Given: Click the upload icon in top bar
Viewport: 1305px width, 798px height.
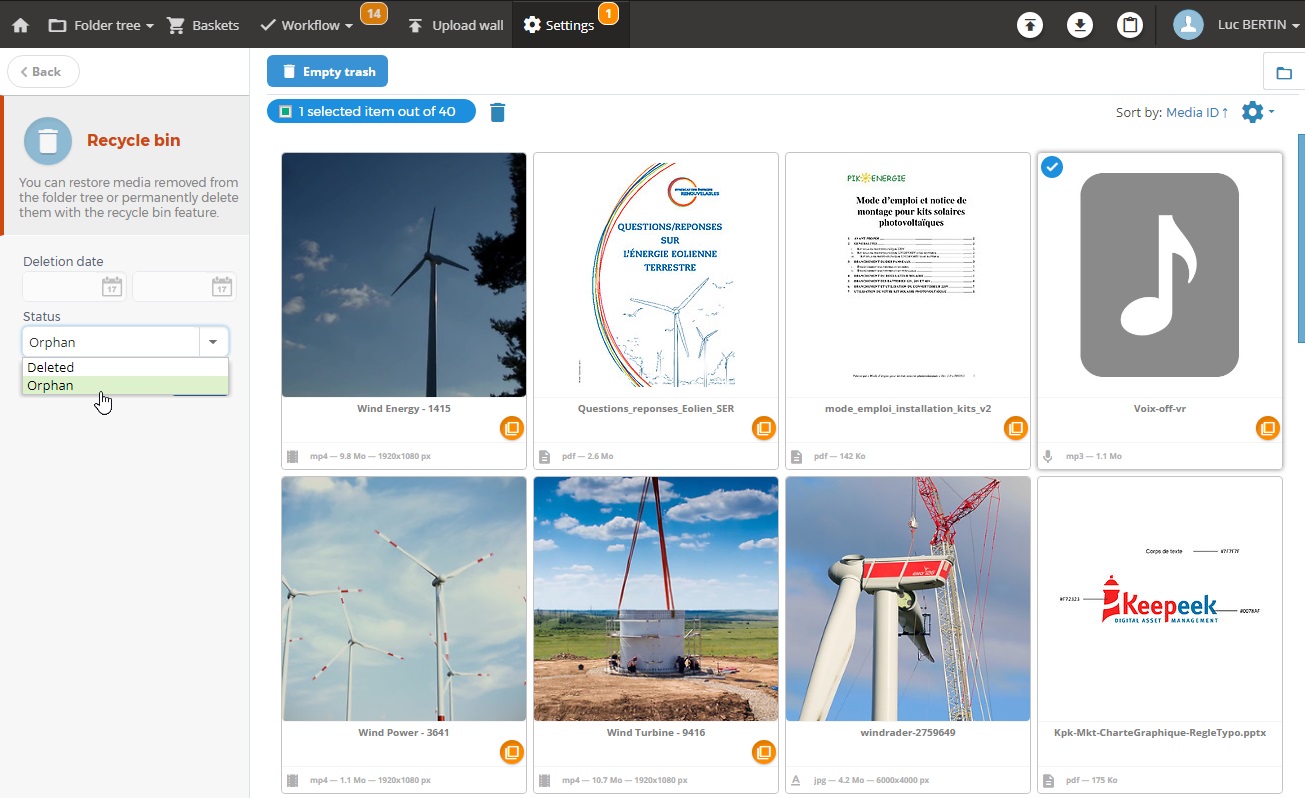Looking at the screenshot, I should (x=1030, y=25).
